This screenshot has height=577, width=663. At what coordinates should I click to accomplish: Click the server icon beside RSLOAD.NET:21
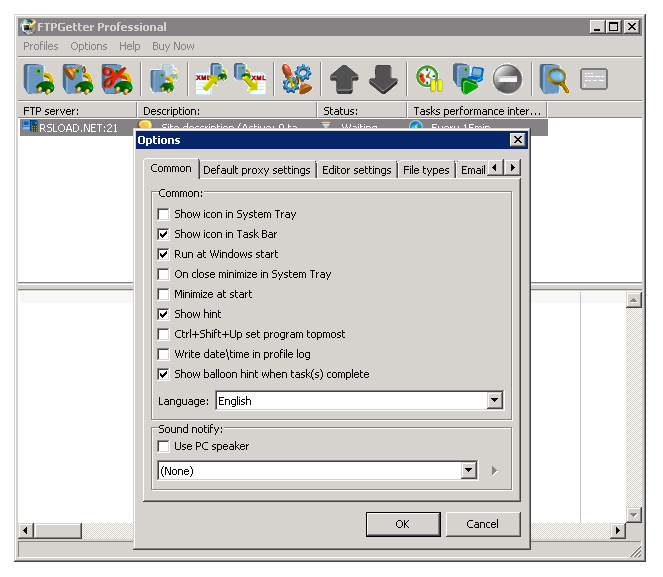point(30,126)
